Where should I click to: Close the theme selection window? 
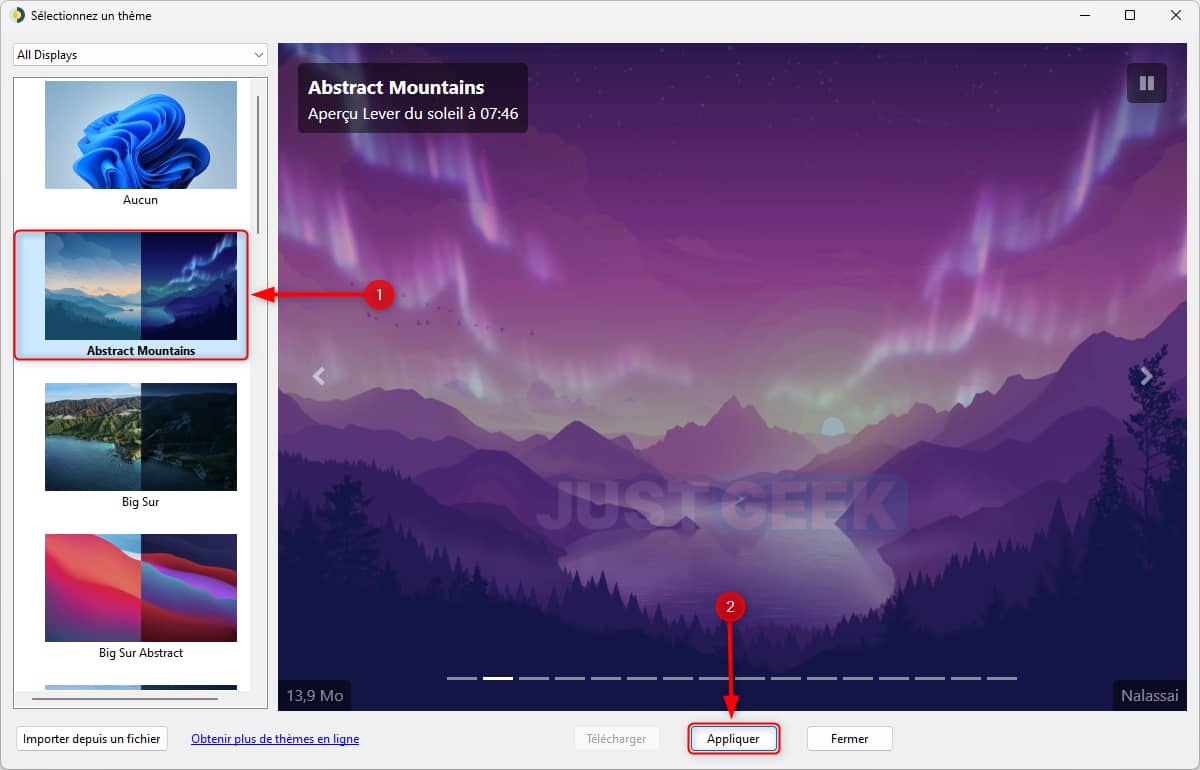1176,15
